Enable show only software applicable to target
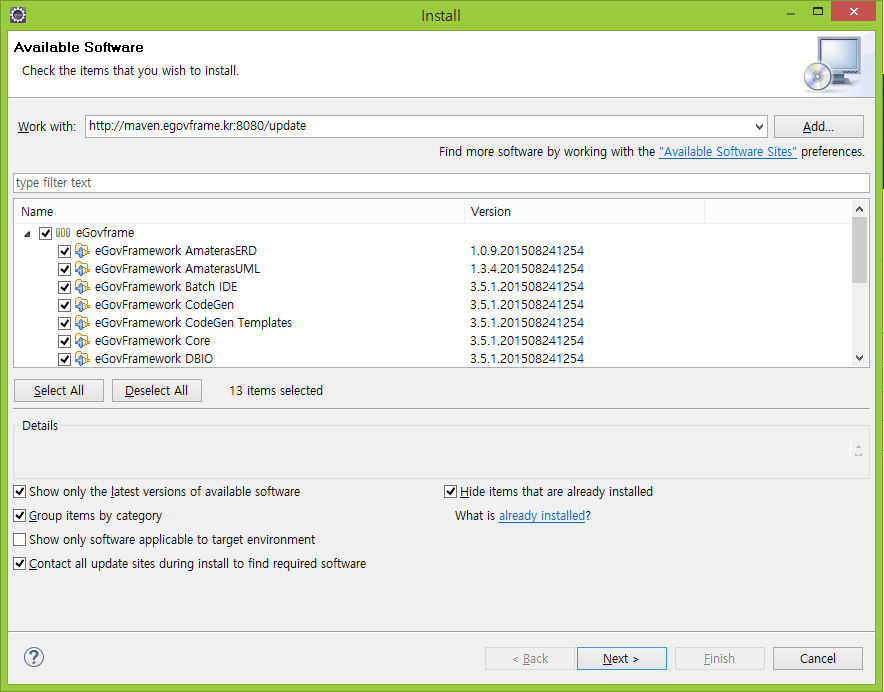Viewport: 884px width, 692px height. coord(20,540)
